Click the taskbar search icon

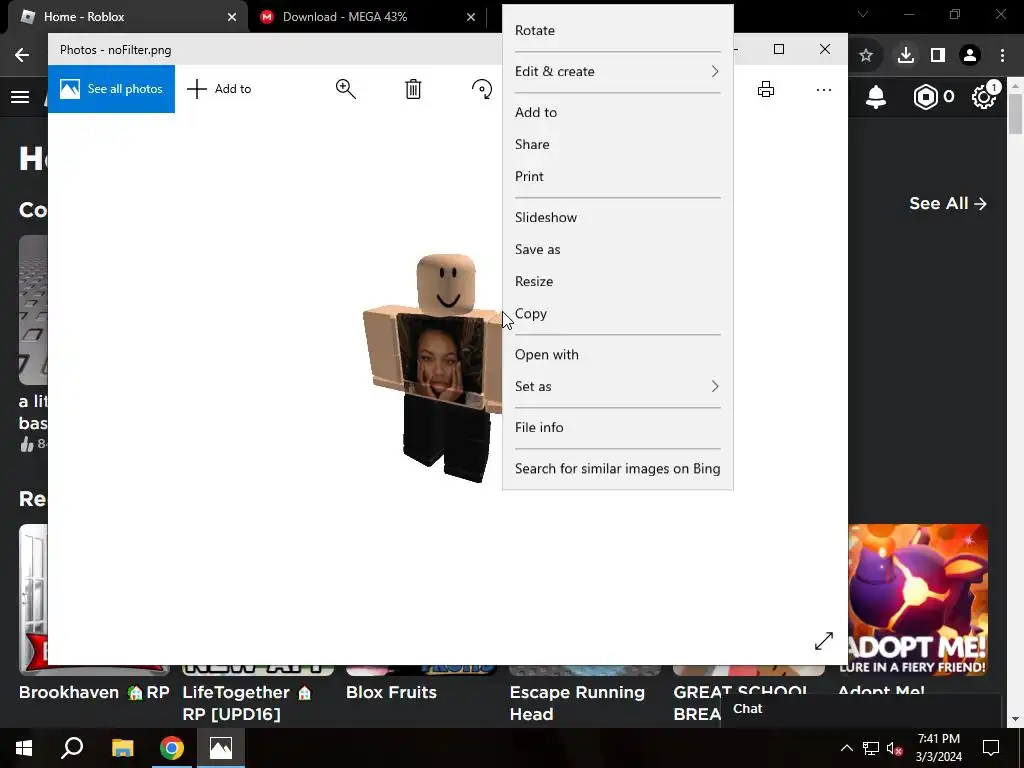tap(72, 748)
